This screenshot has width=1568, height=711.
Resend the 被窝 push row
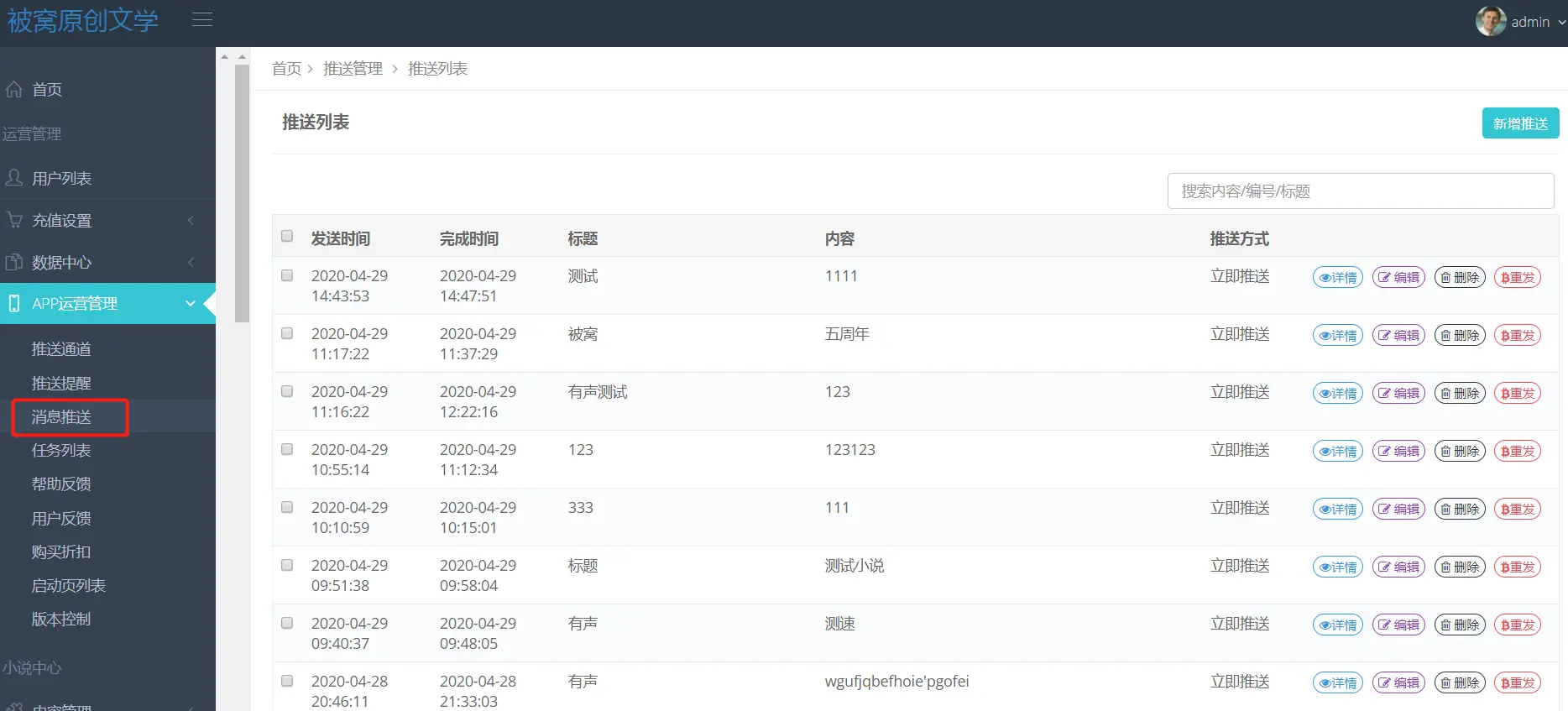(x=1518, y=336)
